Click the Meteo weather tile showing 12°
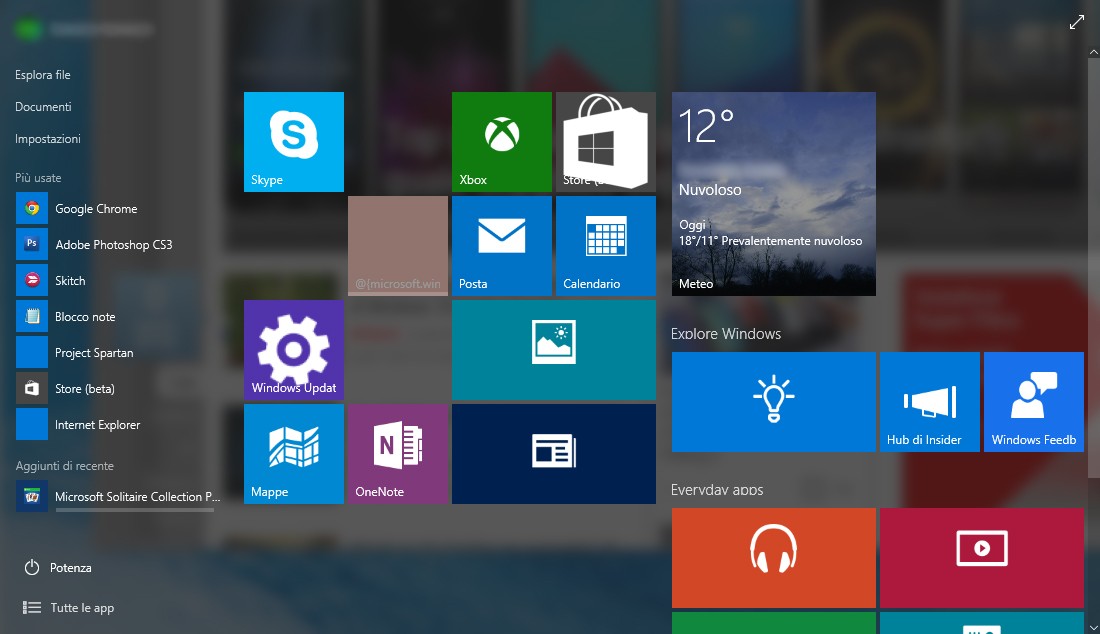 coord(773,193)
